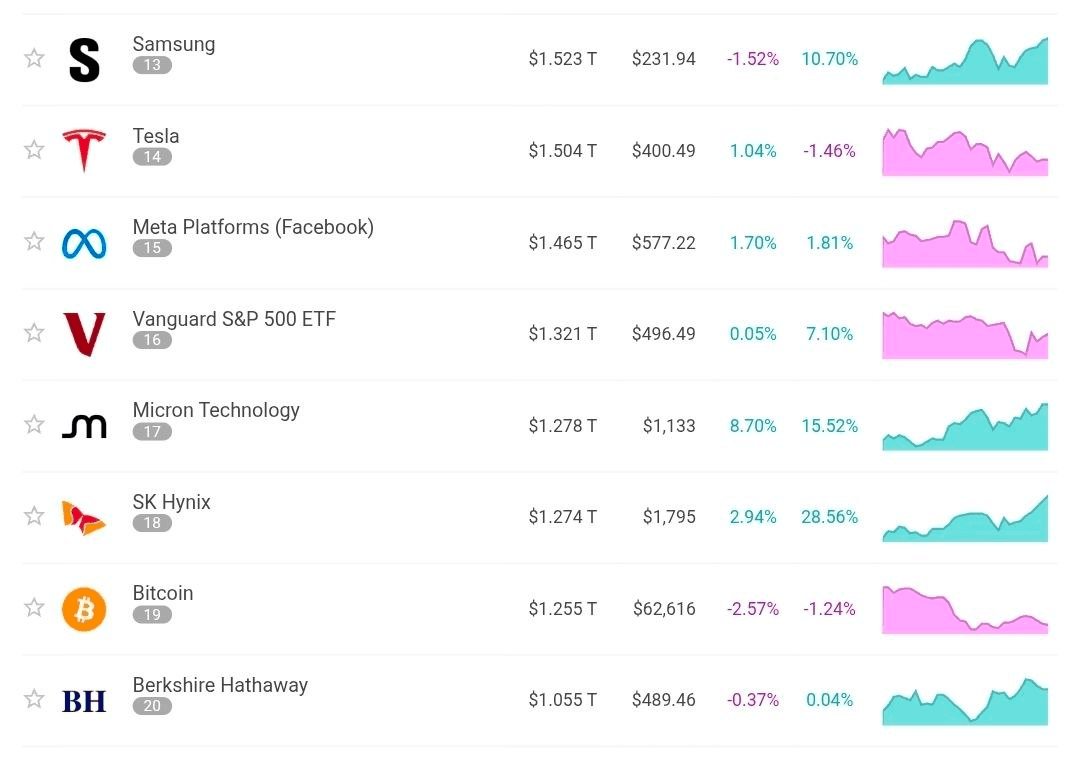Viewport: 1079px width, 761px height.
Task: Star Berkshire Hathaway as favorite
Action: [x=34, y=700]
